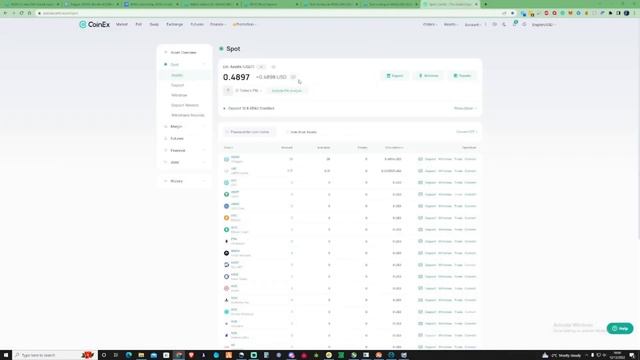Click the Bitcoin coin icon
This screenshot has width=640, height=360.
(227, 218)
